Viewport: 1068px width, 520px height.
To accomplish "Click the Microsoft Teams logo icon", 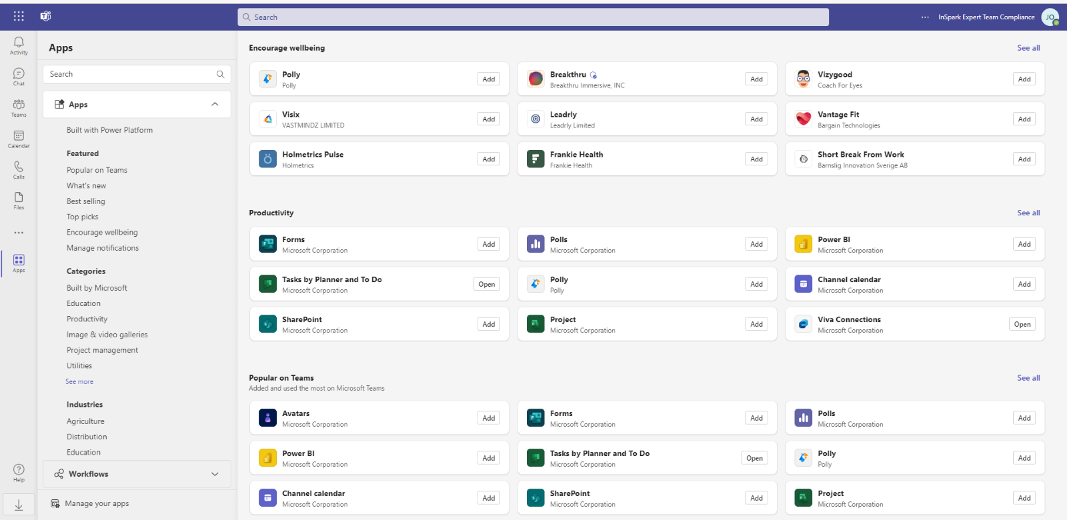I will (46, 16).
